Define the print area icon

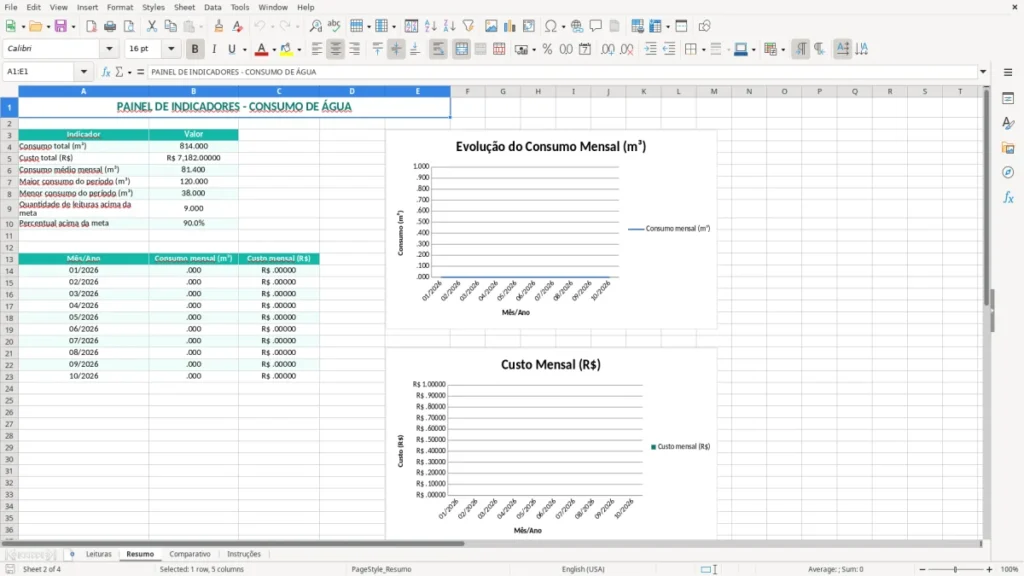click(x=638, y=26)
